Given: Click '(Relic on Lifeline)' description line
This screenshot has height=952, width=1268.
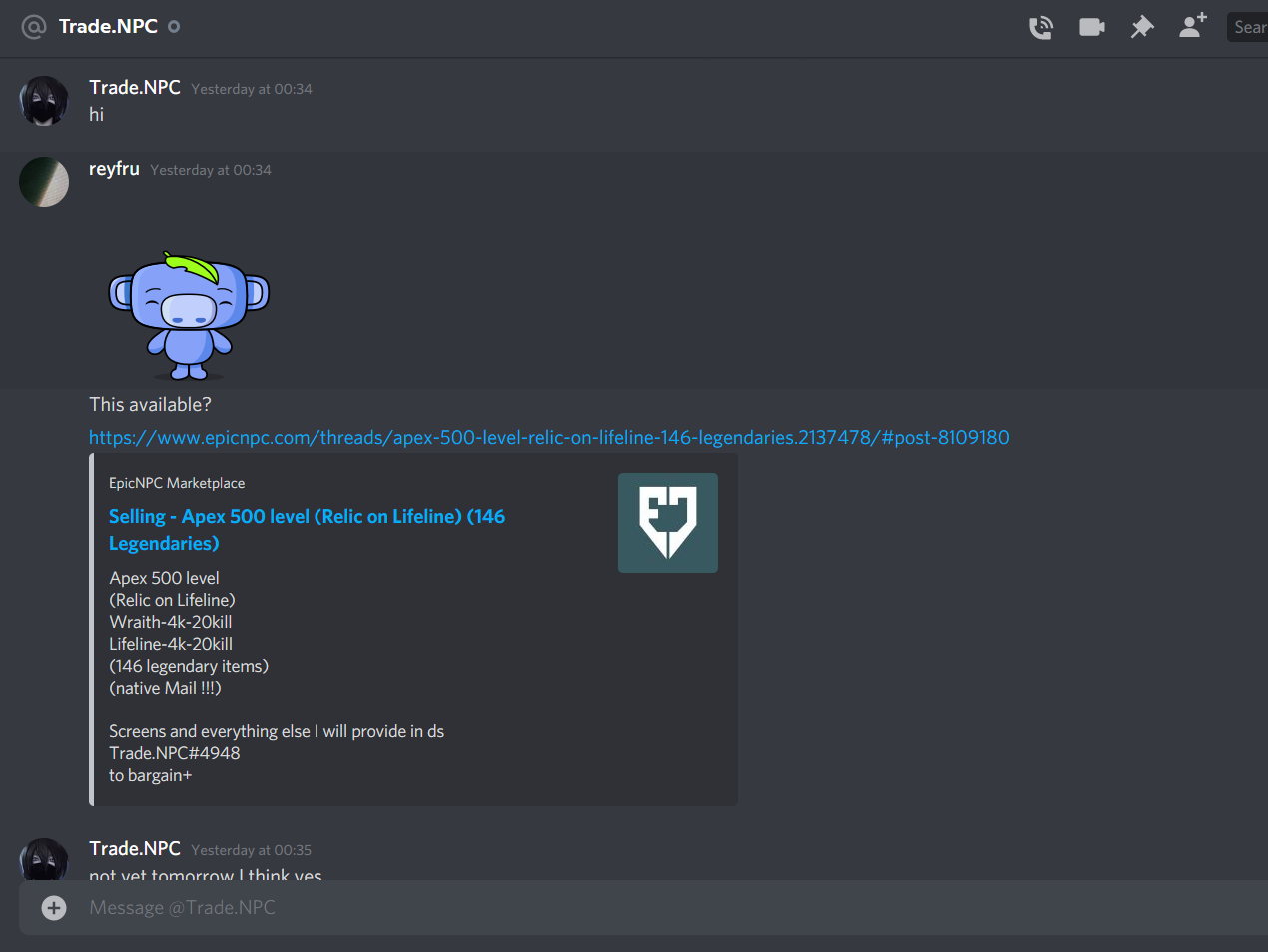Looking at the screenshot, I should [x=172, y=600].
